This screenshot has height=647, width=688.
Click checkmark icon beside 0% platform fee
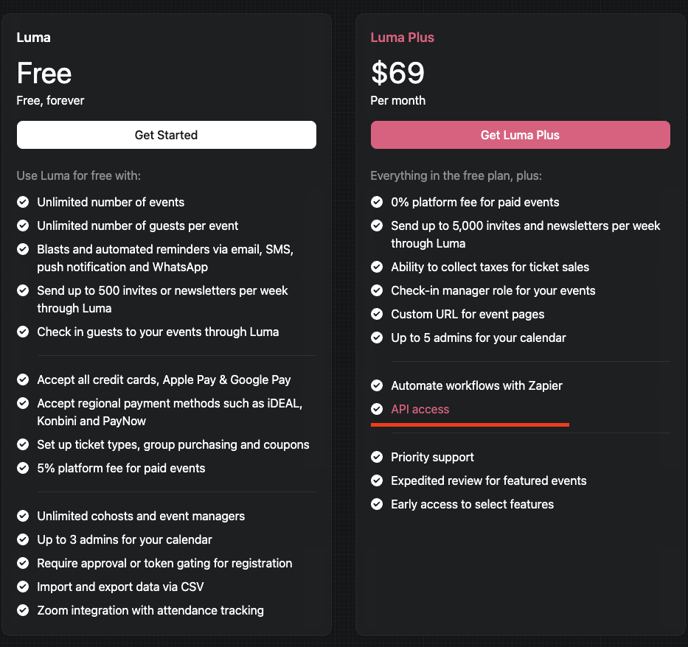coord(377,202)
